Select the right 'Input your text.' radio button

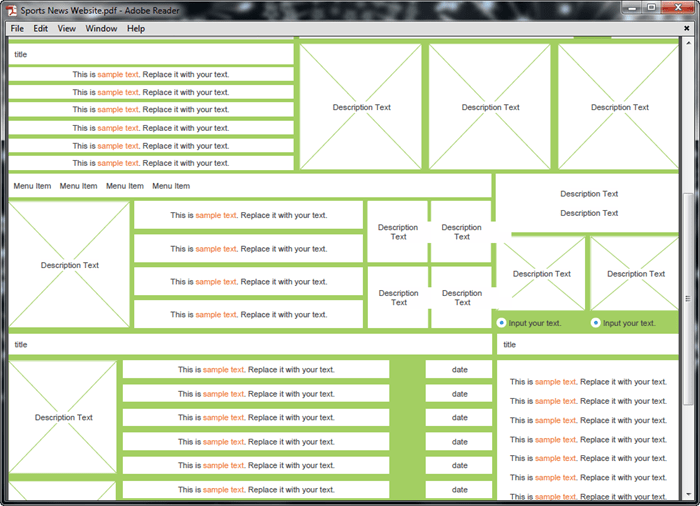pyautogui.click(x=595, y=322)
